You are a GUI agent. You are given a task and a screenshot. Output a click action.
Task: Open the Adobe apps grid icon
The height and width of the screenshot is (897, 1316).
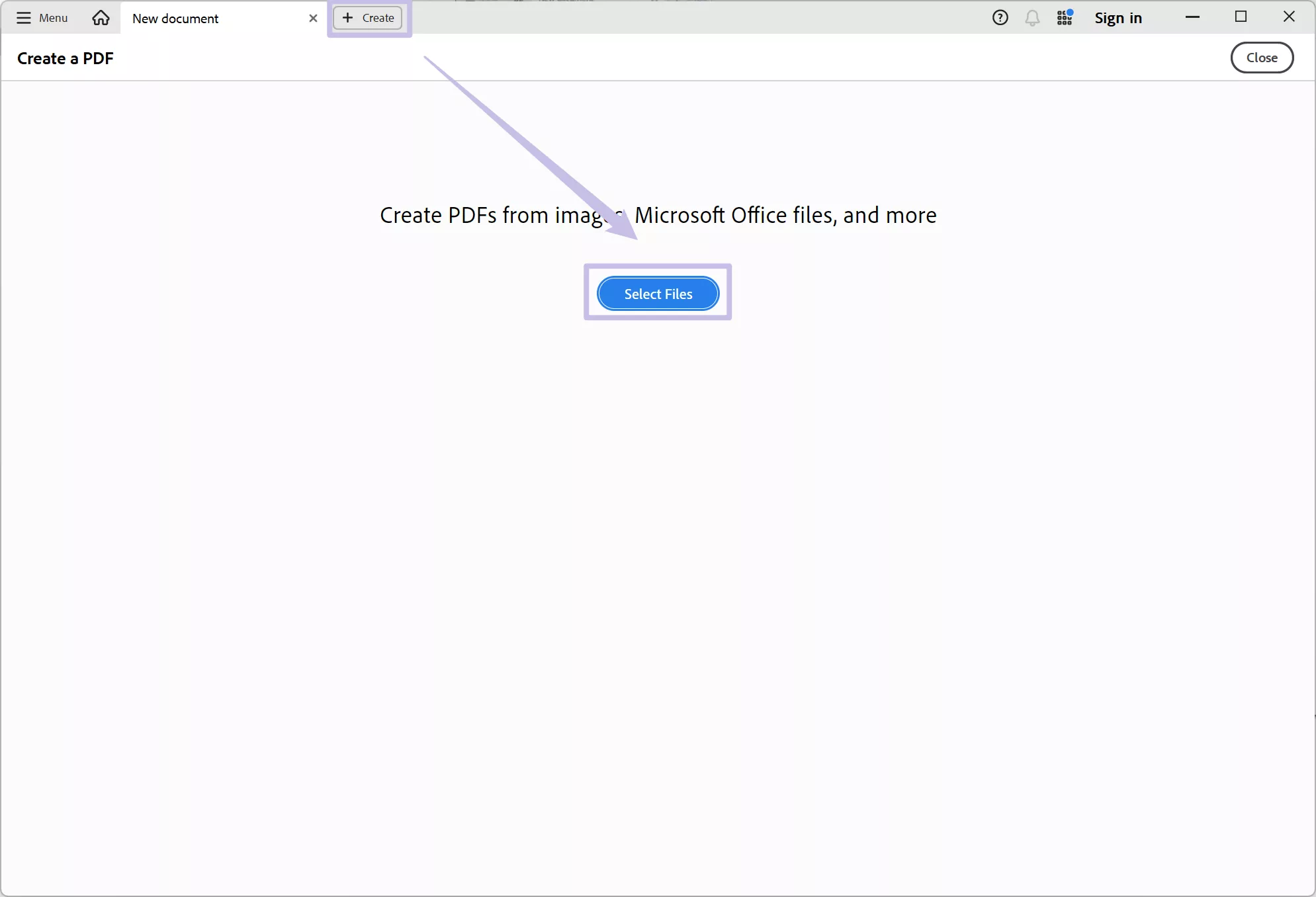click(1064, 18)
